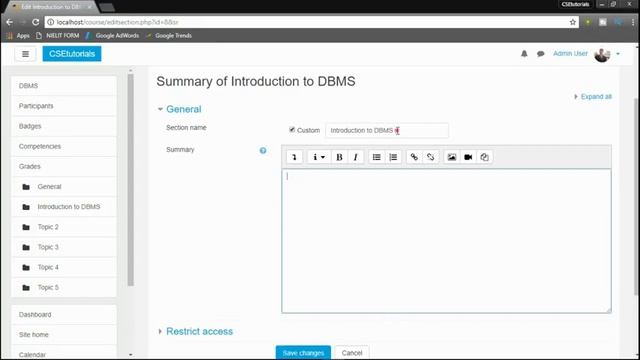The height and width of the screenshot is (360, 640).
Task: Save changes to the section
Action: (303, 353)
